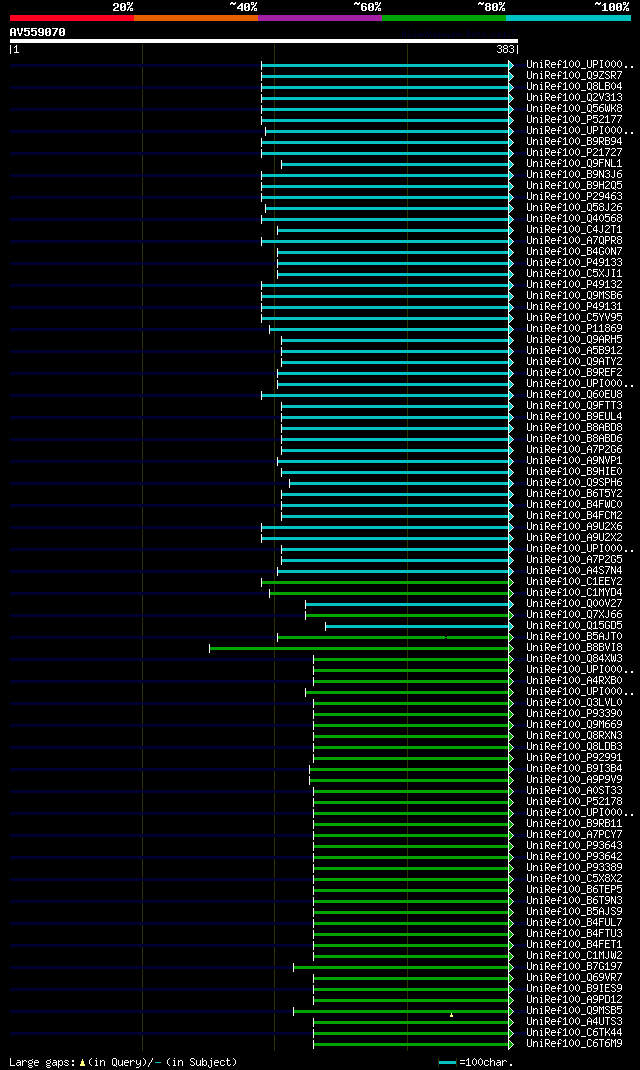Select the UniRef100_C4J2T1 label
Screen dimensions: 640x1070
[574, 230]
